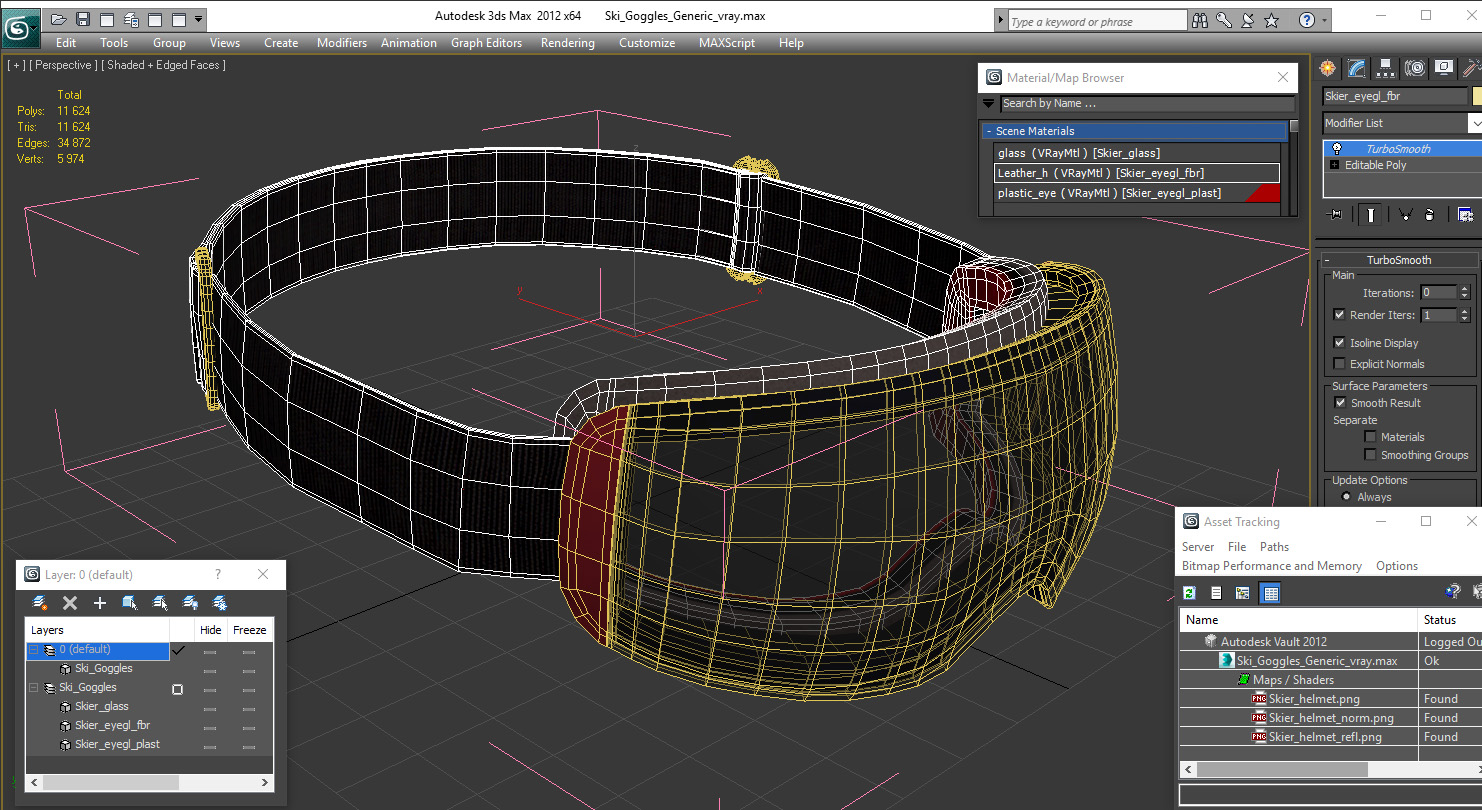Open the Quick Access toolbar dropdown arrow

199,19
